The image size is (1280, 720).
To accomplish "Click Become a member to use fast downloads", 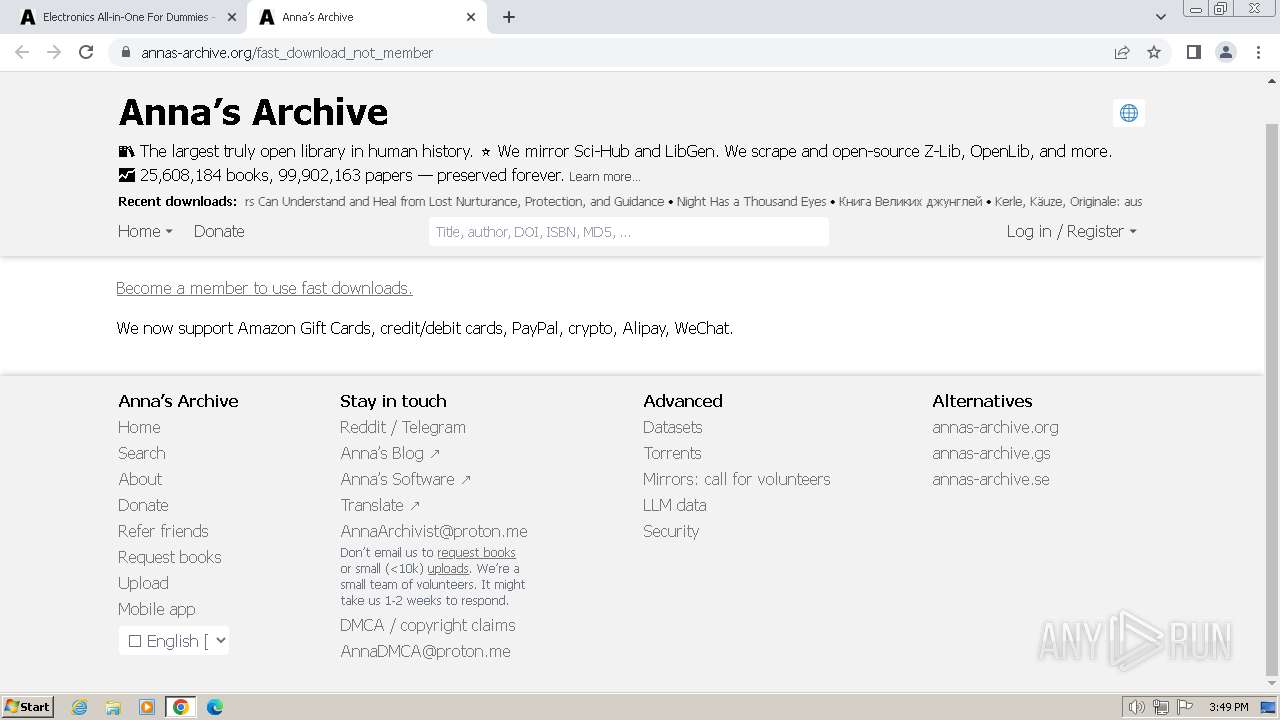I will pyautogui.click(x=264, y=288).
